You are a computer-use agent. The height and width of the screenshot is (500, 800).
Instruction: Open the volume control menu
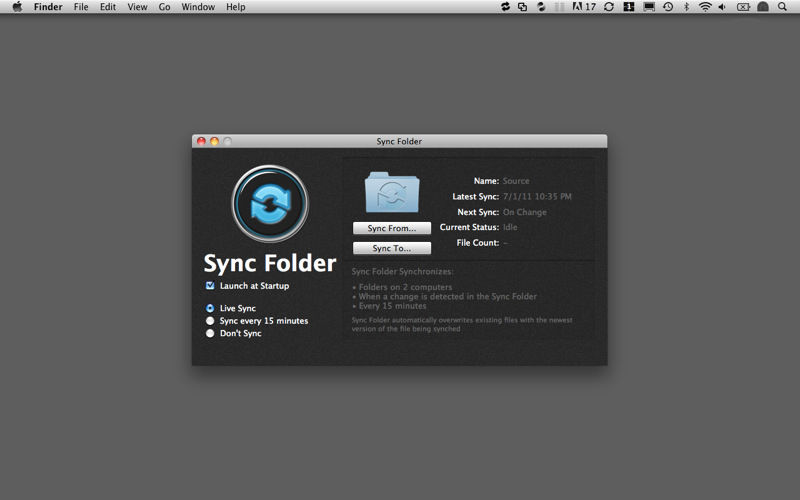(x=722, y=7)
